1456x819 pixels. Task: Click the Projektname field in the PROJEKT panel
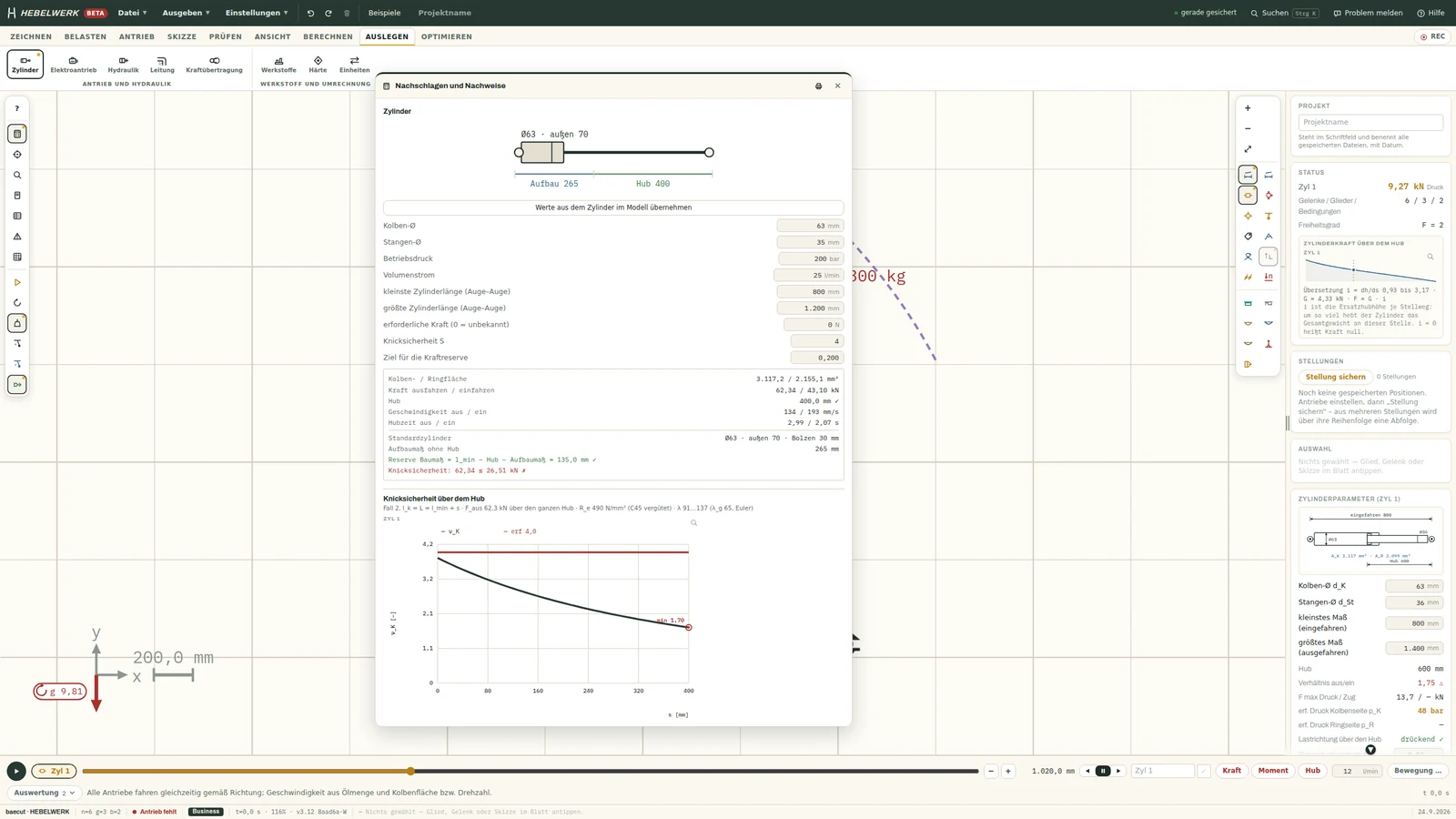(1370, 122)
